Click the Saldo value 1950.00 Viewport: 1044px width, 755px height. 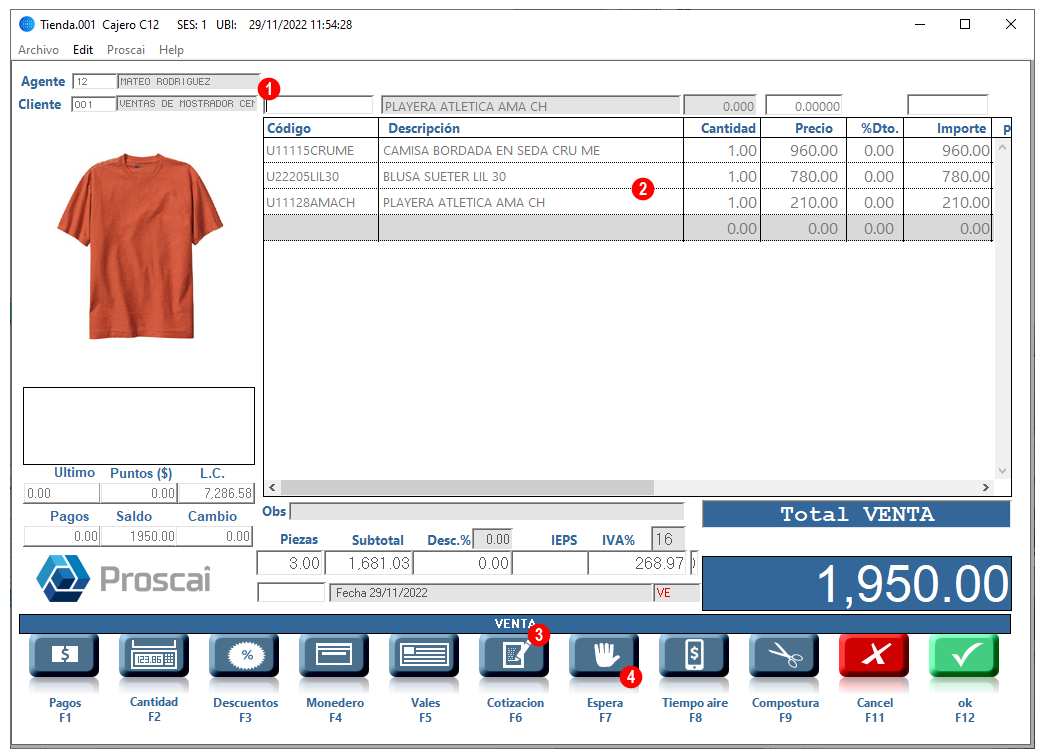pyautogui.click(x=138, y=536)
